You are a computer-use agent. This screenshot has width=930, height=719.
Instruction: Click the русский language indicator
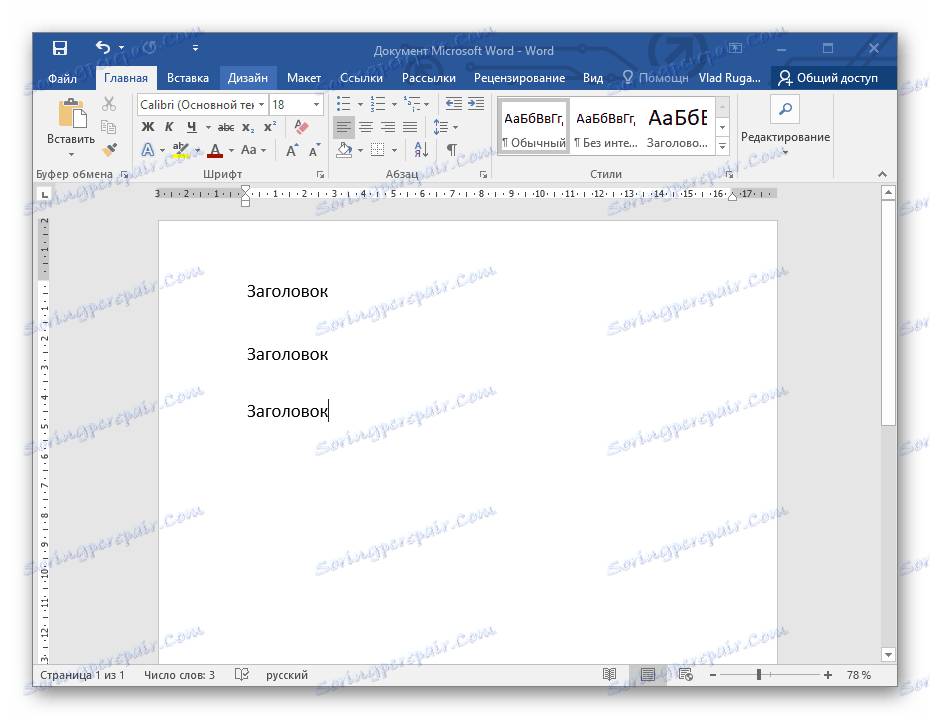pyautogui.click(x=287, y=675)
